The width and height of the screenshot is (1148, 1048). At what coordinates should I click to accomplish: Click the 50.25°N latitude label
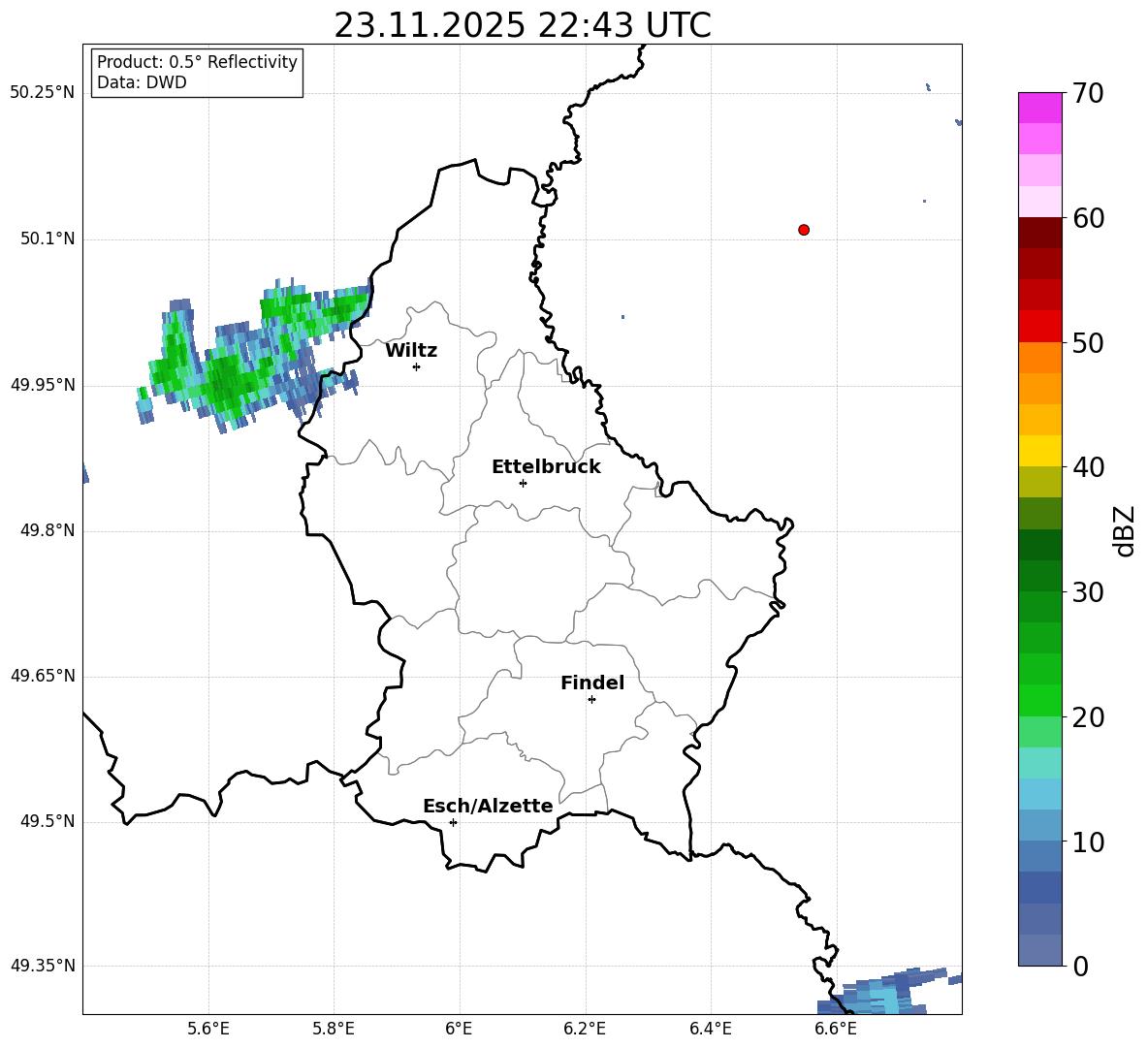43,93
